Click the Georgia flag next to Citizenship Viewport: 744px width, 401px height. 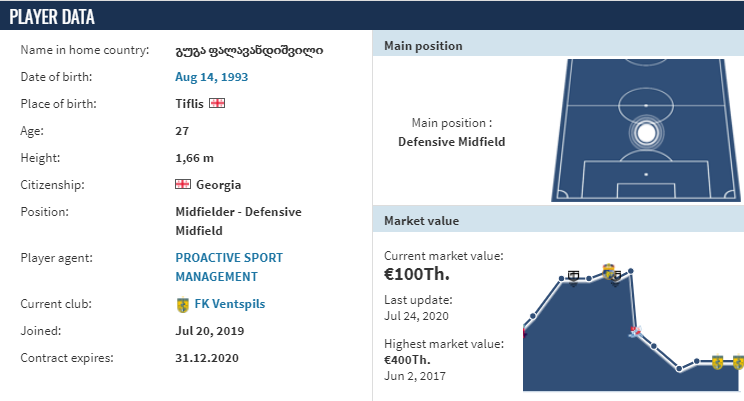click(183, 184)
